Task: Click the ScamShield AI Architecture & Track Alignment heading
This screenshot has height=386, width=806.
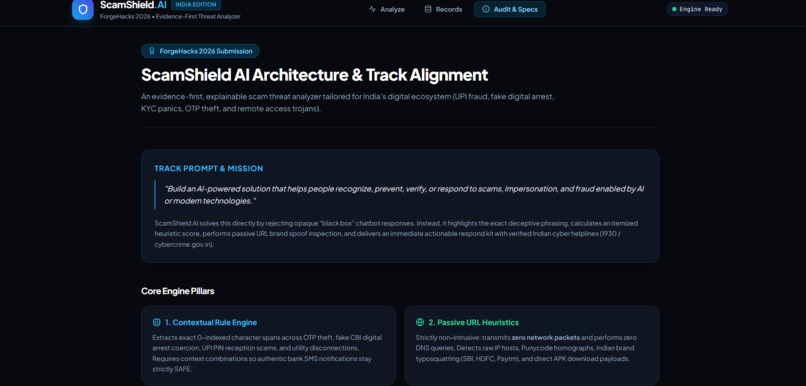Action: [314, 75]
